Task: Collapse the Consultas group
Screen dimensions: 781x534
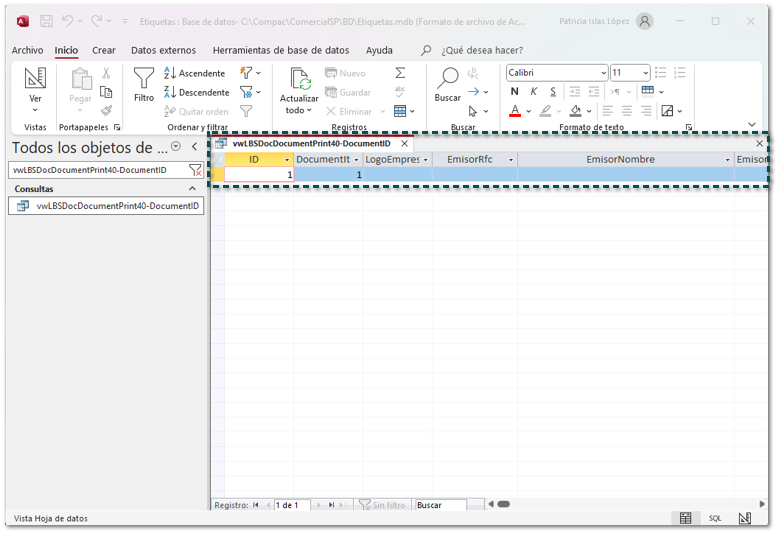Action: 193,189
